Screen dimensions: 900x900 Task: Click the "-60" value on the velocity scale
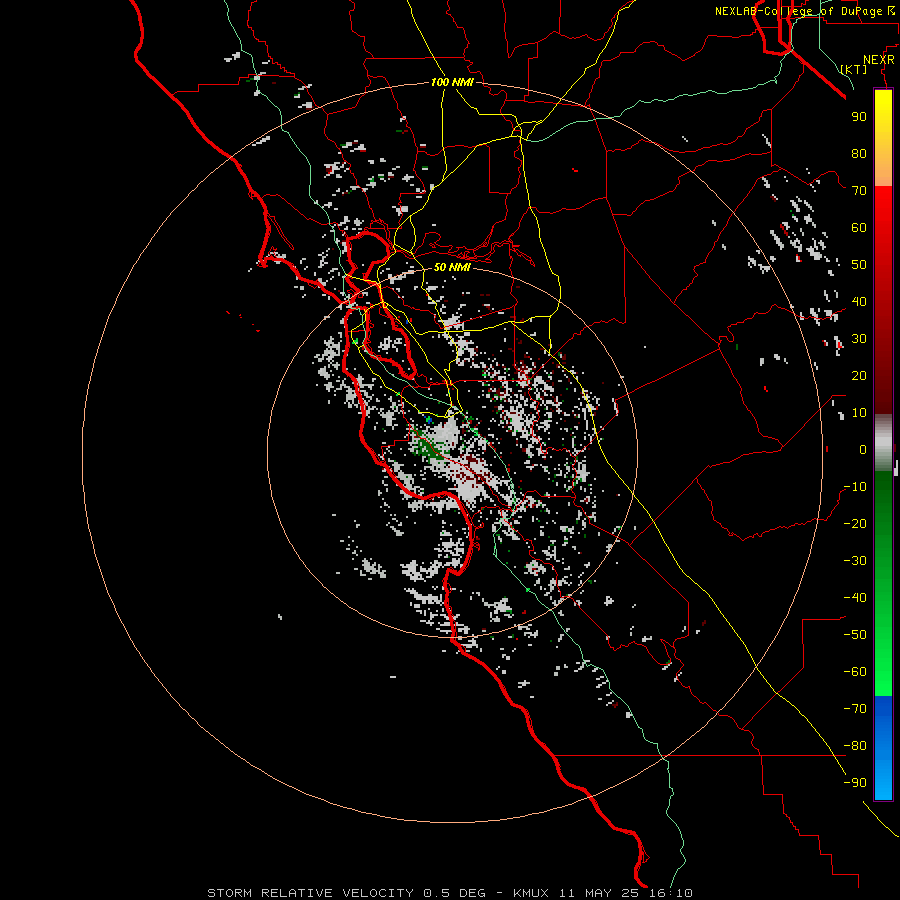(855, 672)
